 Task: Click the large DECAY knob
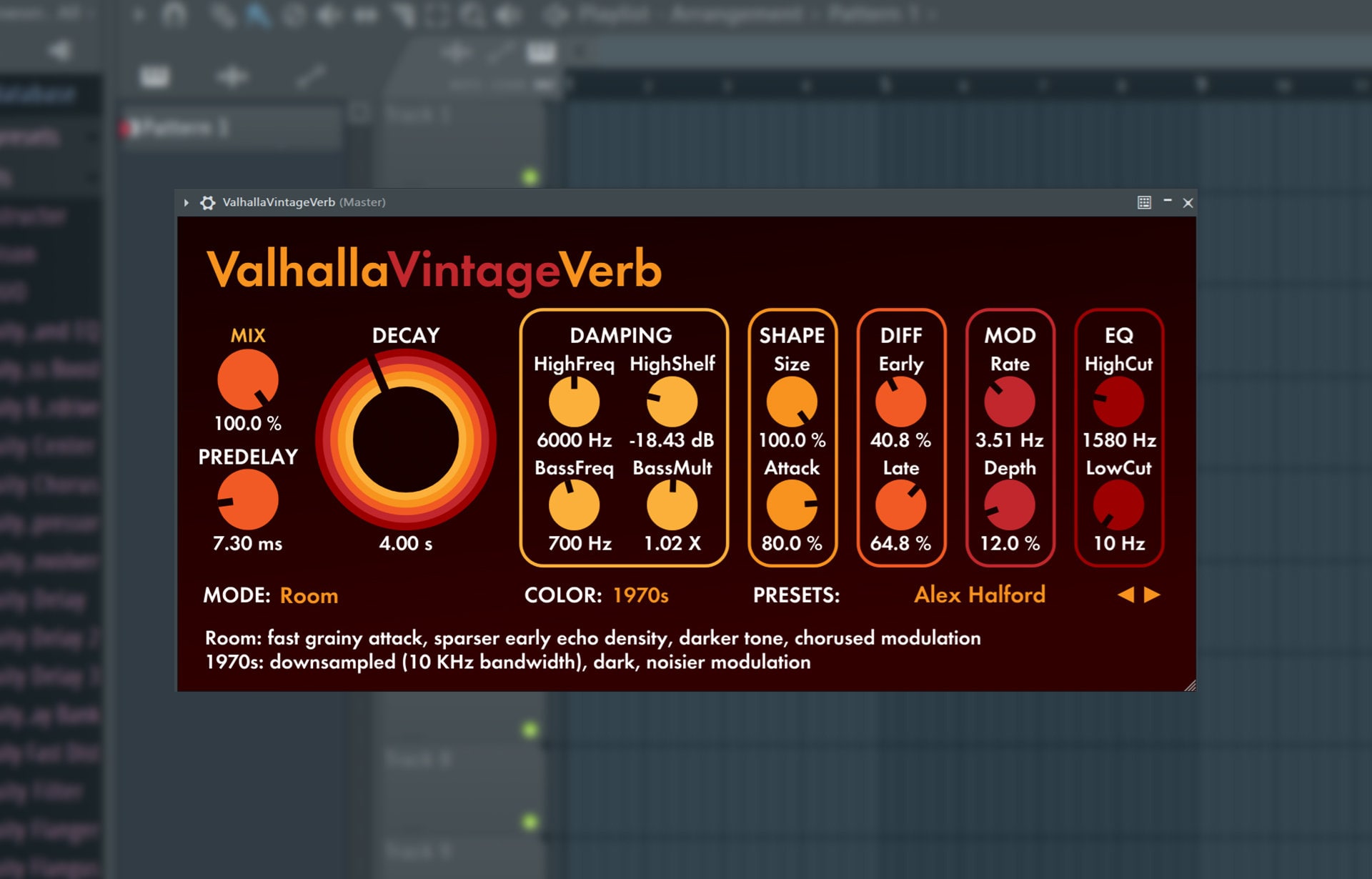[405, 439]
